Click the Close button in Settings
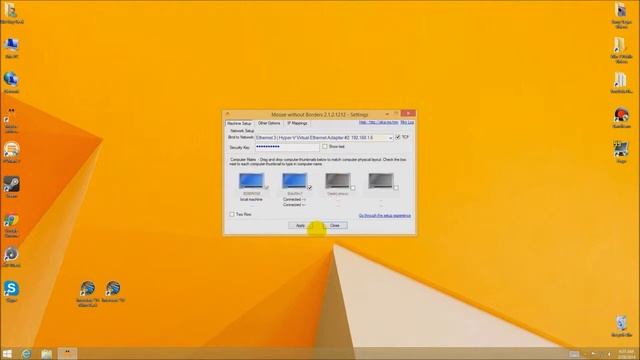This screenshot has width=640, height=360. click(335, 225)
